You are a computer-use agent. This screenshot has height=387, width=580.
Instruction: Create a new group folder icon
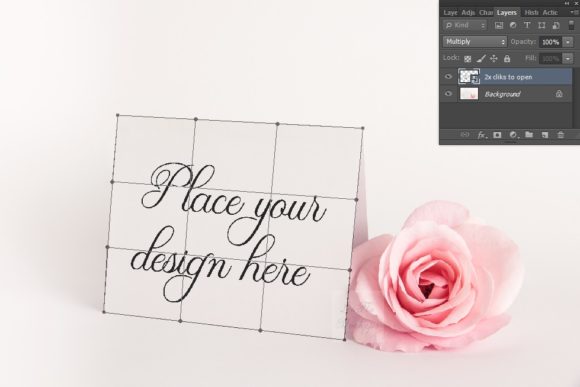[529, 135]
